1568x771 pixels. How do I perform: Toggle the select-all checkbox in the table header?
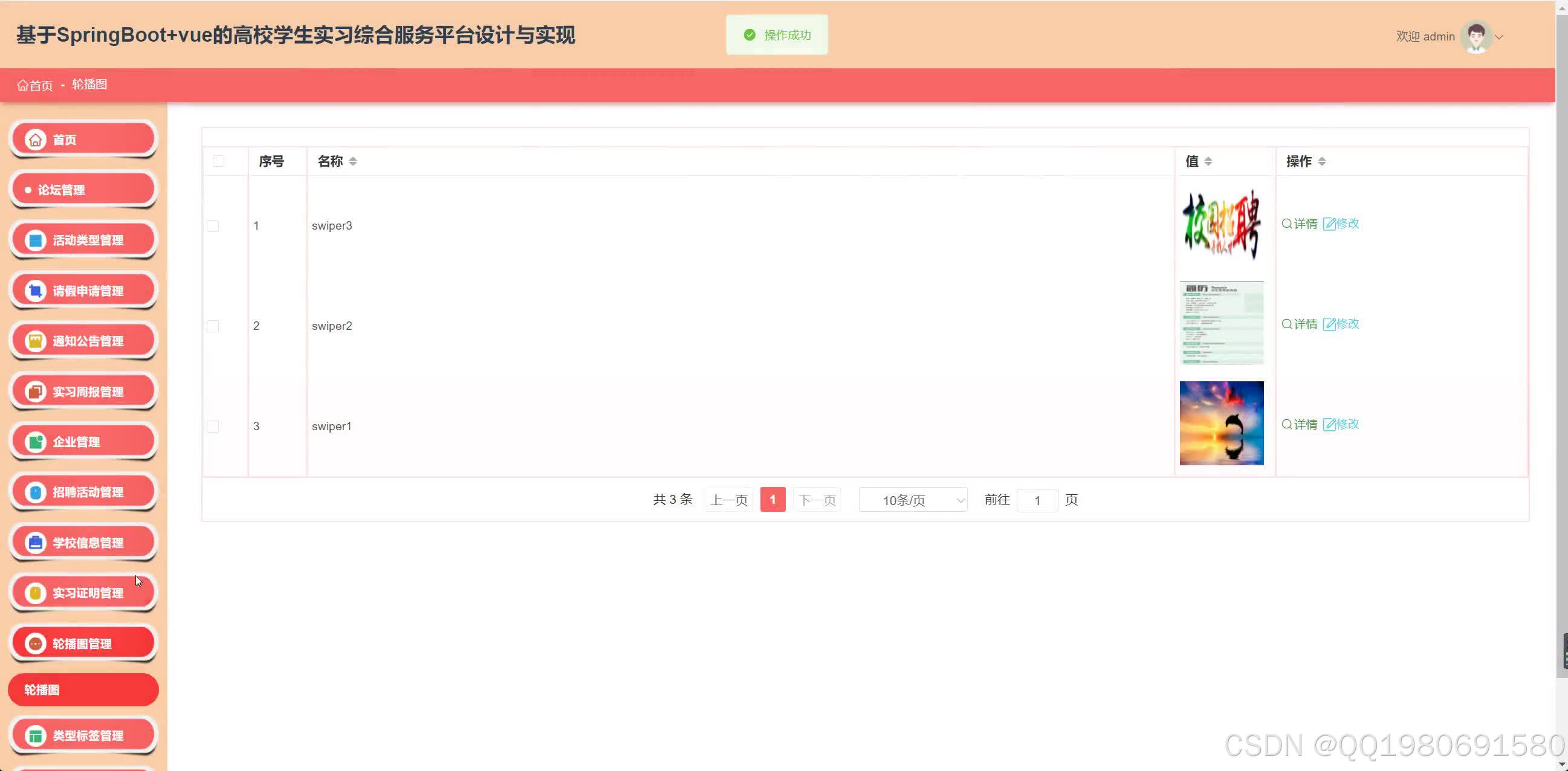point(219,161)
